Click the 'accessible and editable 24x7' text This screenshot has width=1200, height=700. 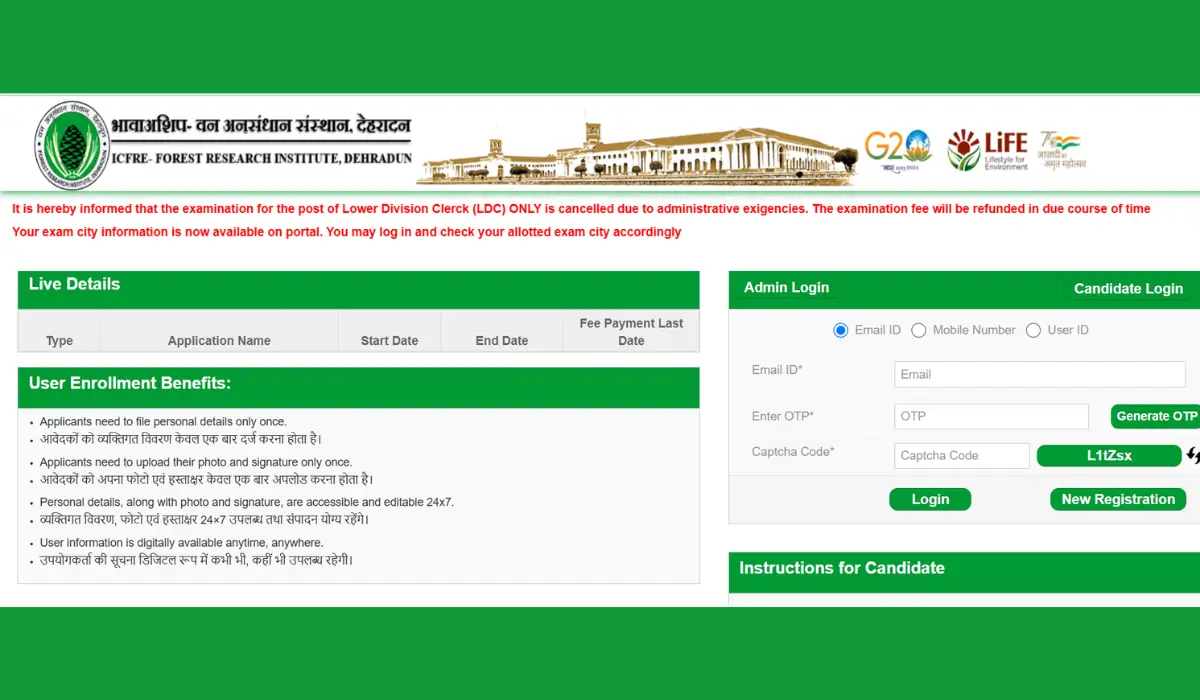[x=247, y=502]
